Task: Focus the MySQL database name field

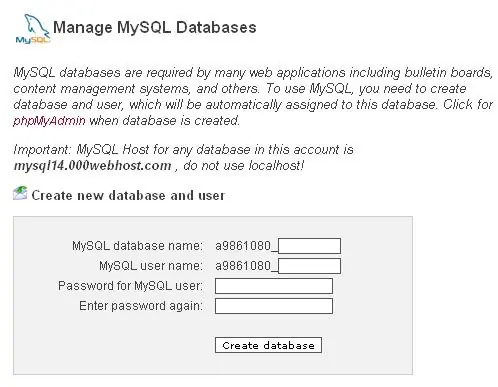Action: [309, 246]
